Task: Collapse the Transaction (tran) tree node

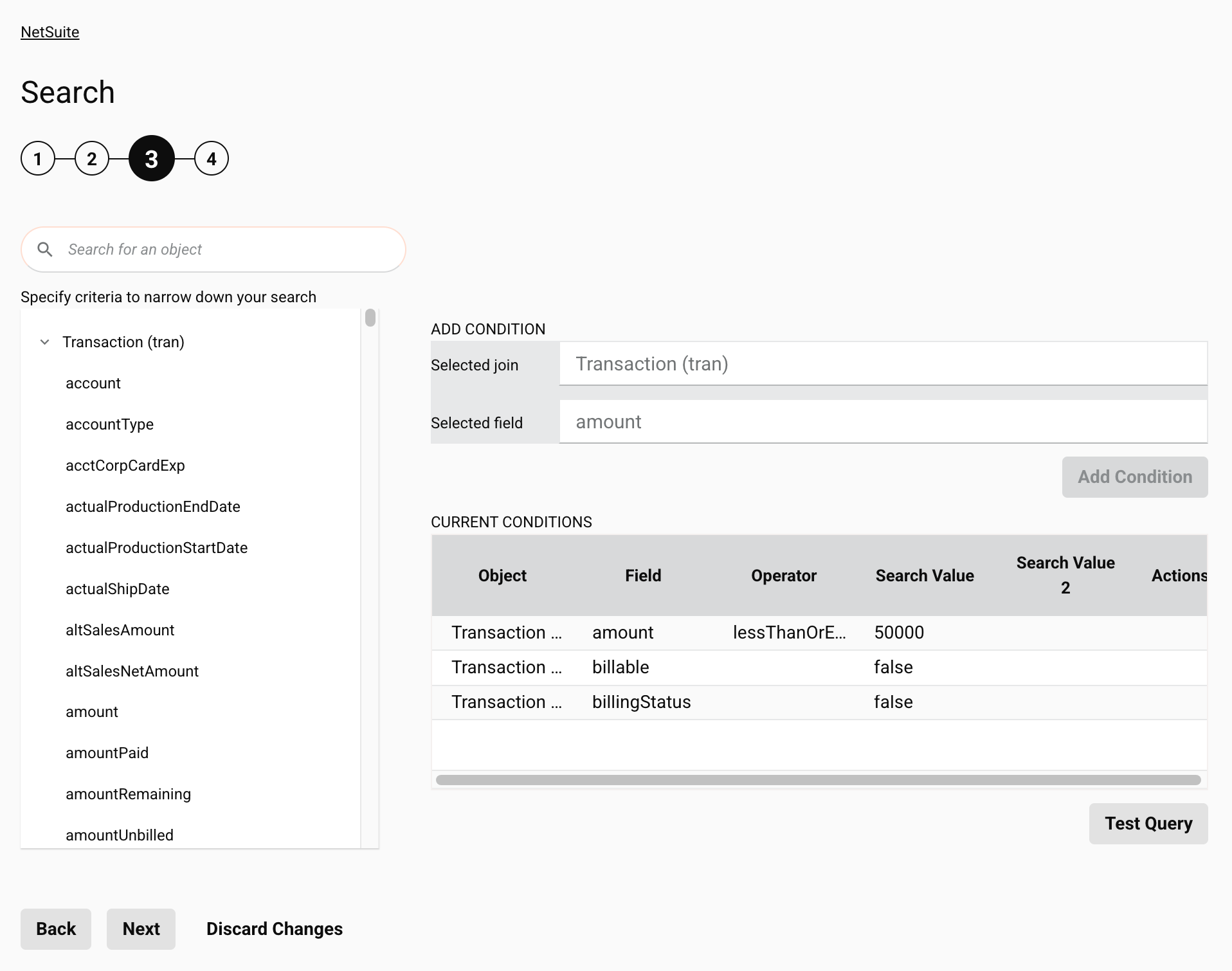Action: pyautogui.click(x=44, y=342)
